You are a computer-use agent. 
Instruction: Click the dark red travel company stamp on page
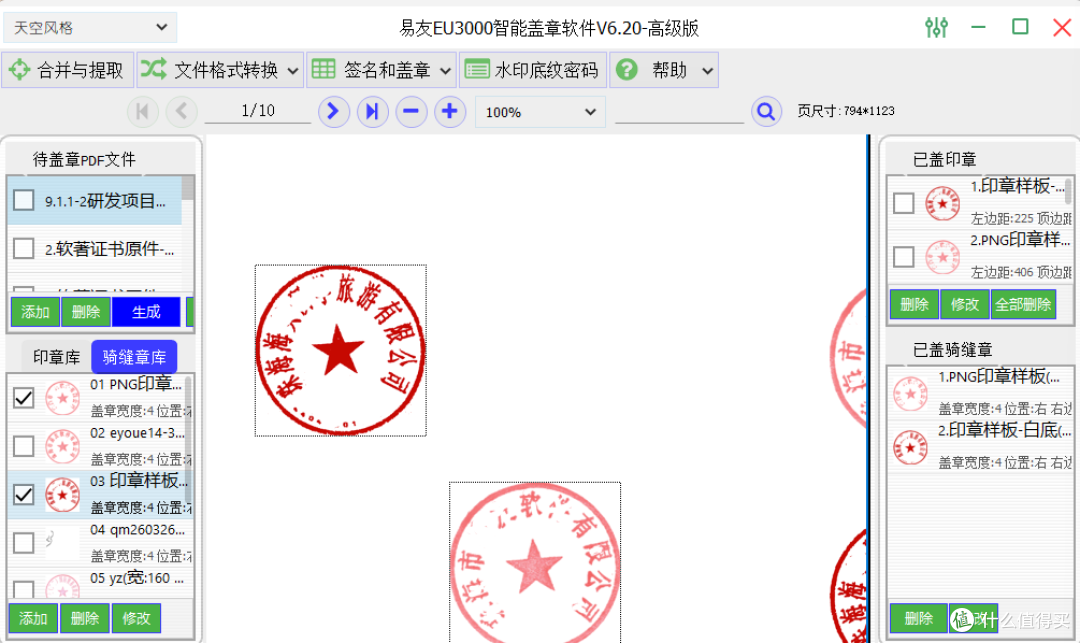(340, 350)
